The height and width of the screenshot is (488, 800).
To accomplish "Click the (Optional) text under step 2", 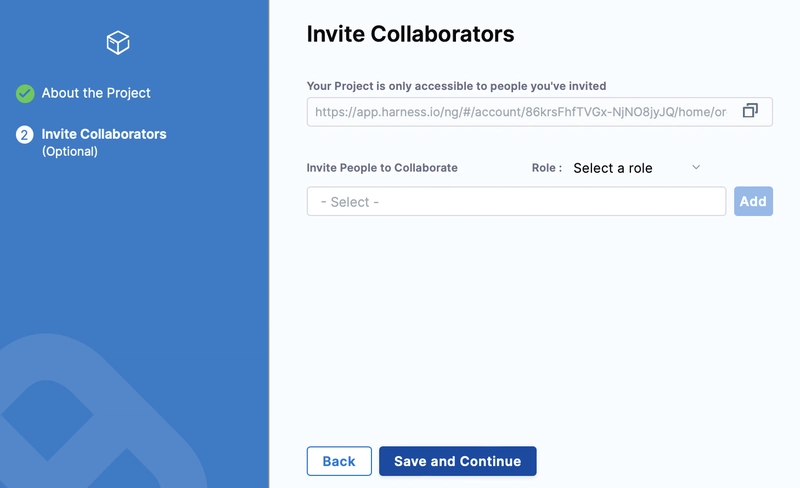I will [70, 152].
